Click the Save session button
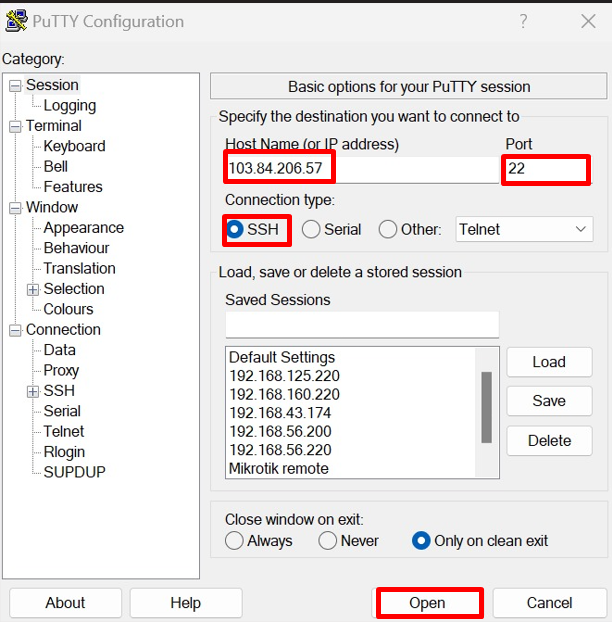This screenshot has height=622, width=612. pos(549,401)
